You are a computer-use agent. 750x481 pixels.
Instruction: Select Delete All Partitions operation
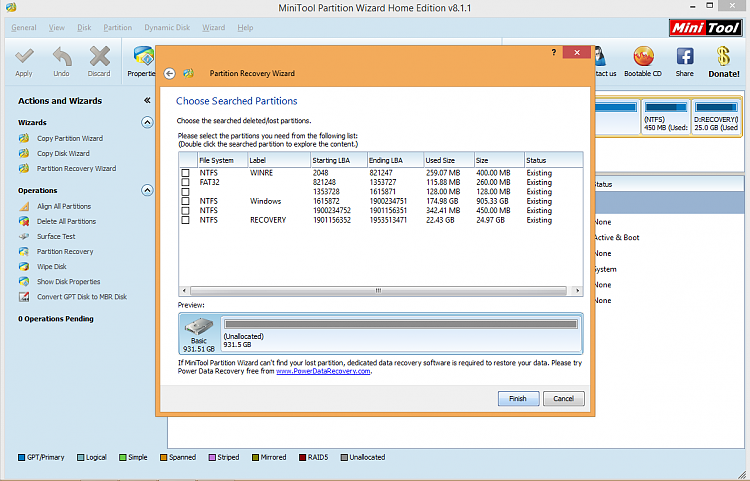[66, 221]
